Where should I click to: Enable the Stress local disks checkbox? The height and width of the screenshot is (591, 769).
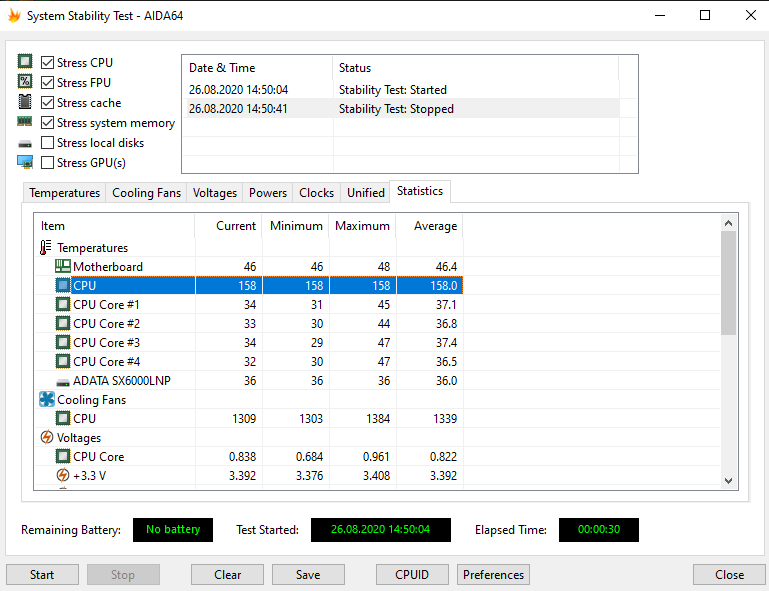[x=47, y=143]
